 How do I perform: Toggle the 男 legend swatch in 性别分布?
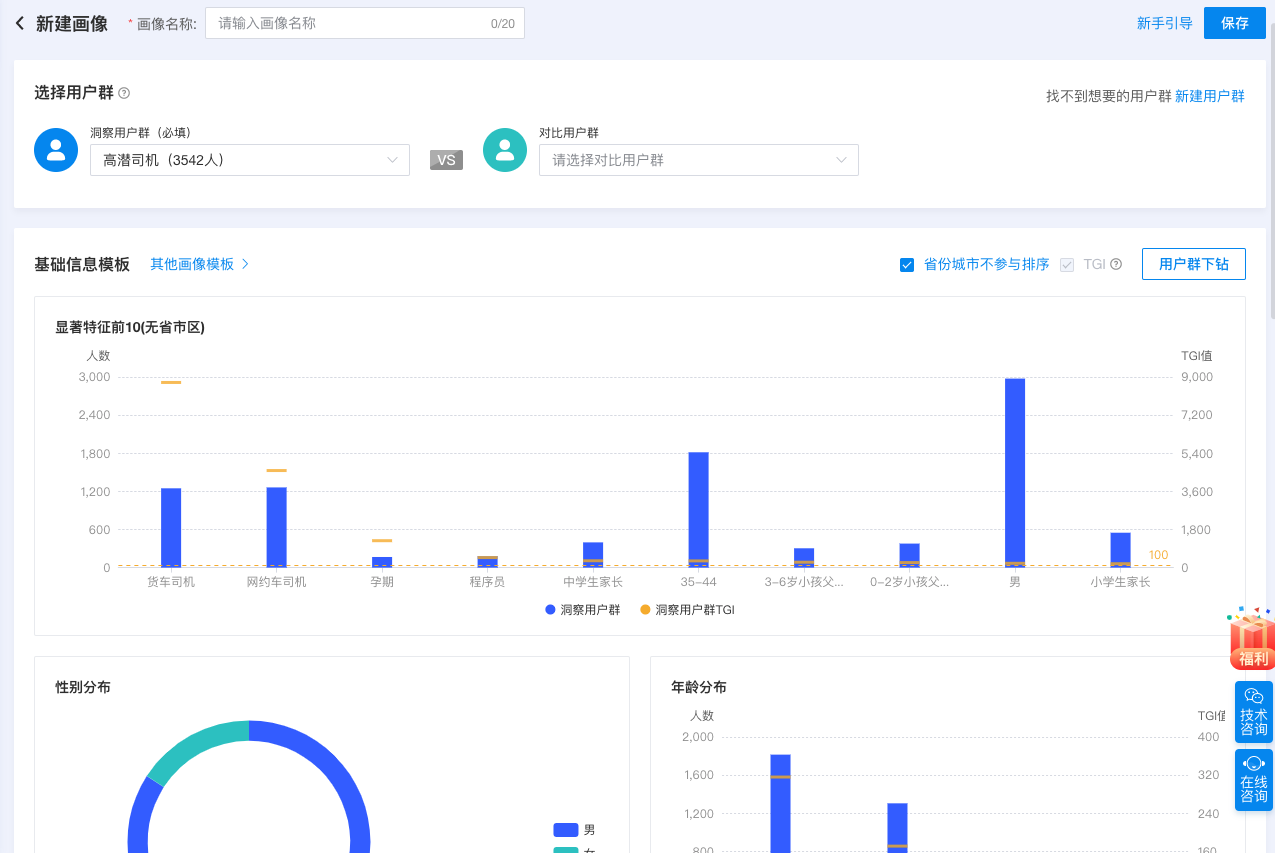tap(566, 830)
